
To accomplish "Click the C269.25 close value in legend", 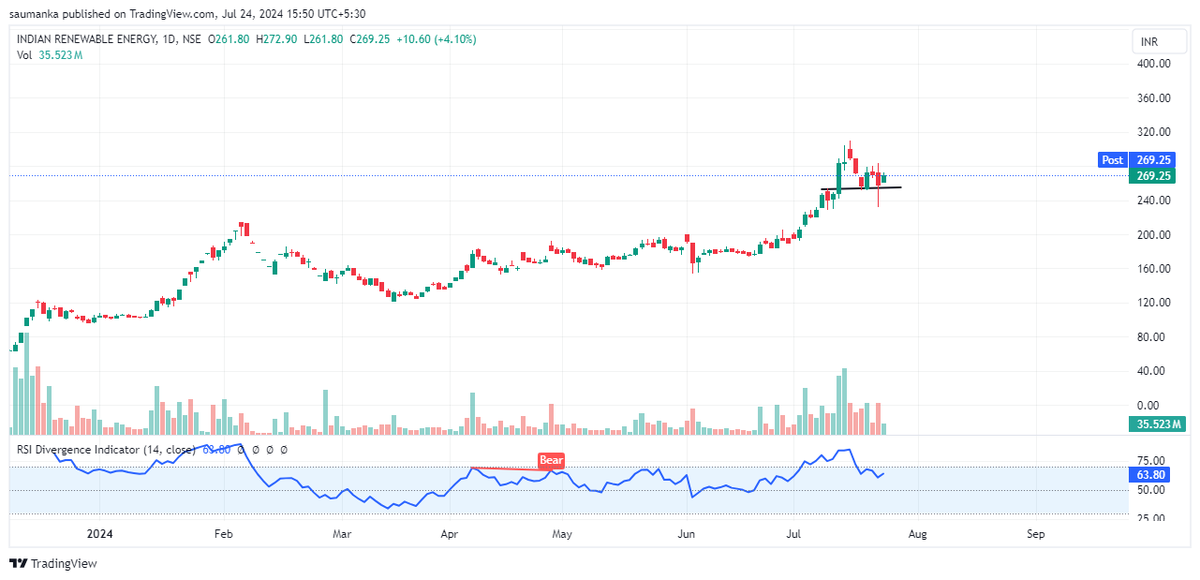I will point(369,40).
